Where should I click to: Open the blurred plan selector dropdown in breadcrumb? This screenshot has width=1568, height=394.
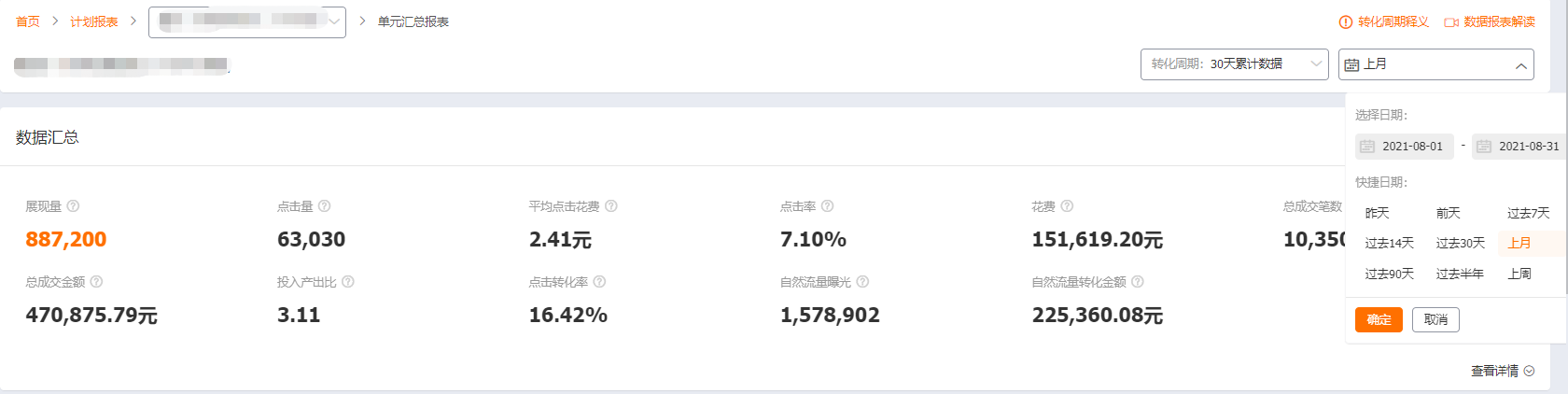pos(247,21)
